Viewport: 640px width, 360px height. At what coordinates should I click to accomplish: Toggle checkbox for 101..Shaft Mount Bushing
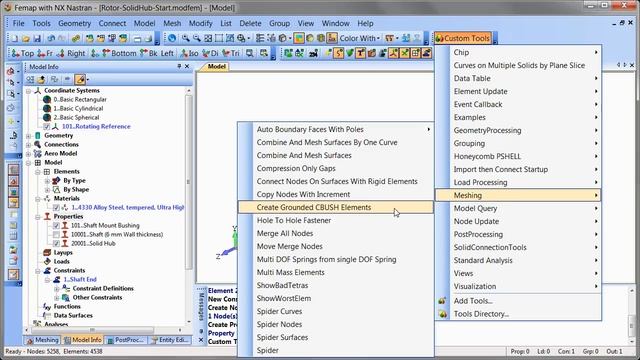pyautogui.click(x=56, y=226)
